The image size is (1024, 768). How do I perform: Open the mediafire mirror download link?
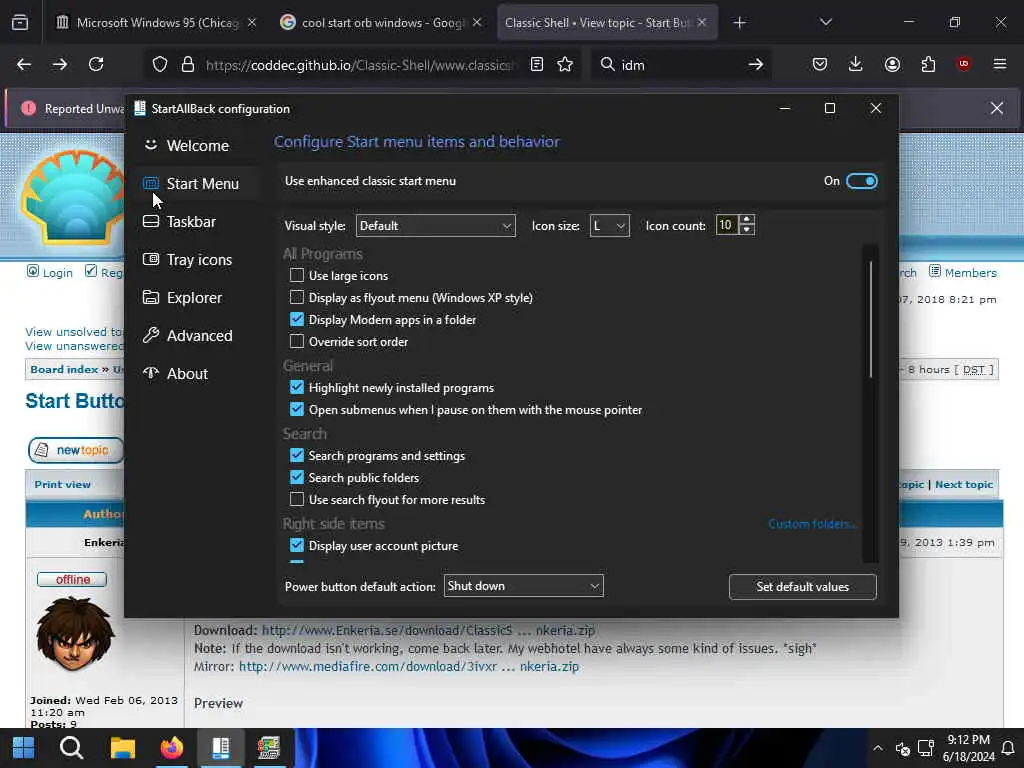pyautogui.click(x=409, y=666)
